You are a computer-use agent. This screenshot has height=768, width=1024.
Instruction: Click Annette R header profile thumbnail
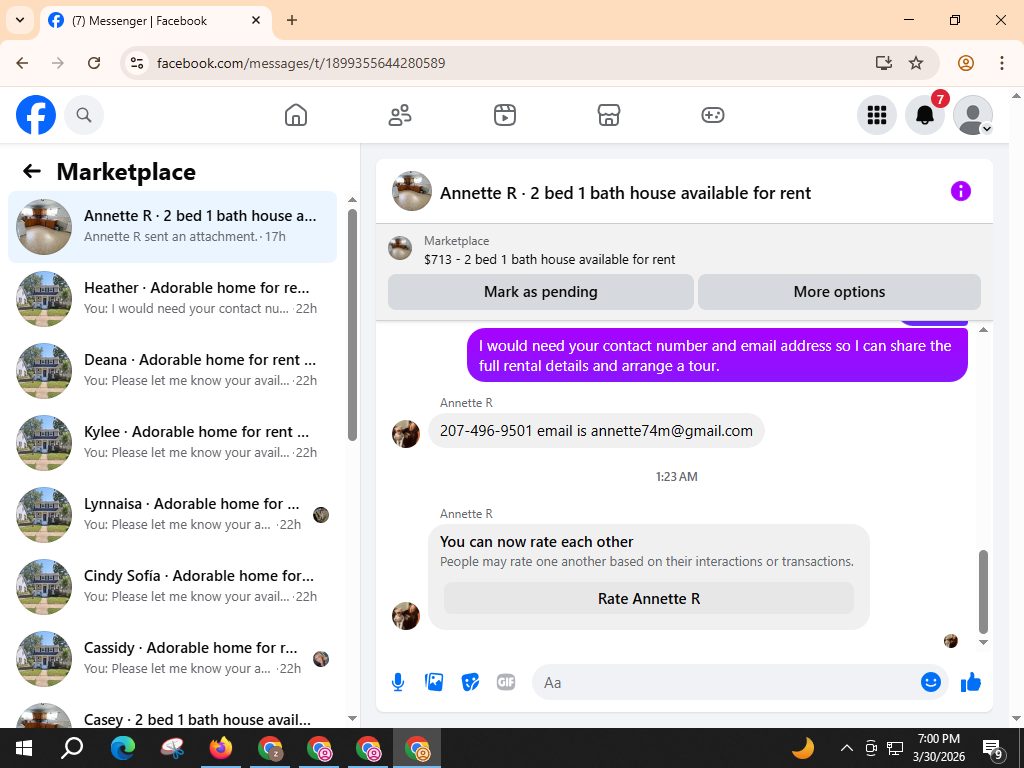point(411,191)
